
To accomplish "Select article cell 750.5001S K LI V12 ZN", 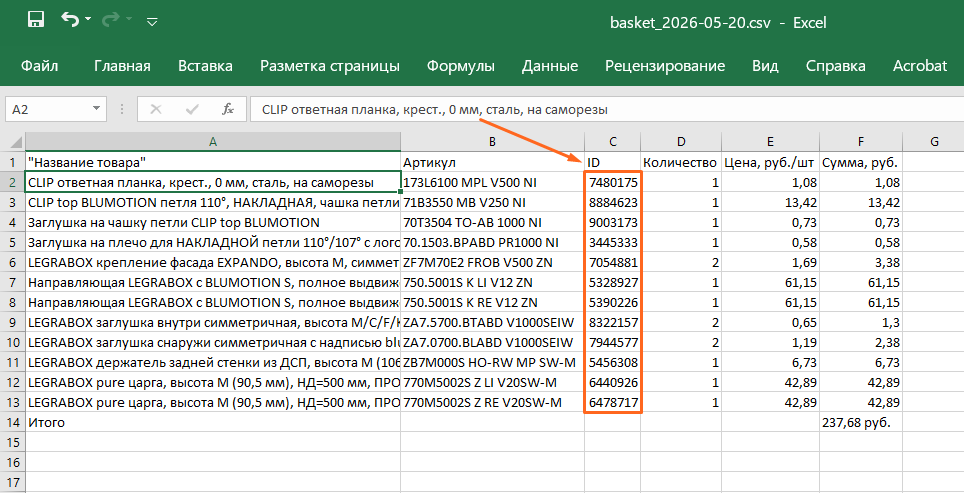I will [492, 282].
